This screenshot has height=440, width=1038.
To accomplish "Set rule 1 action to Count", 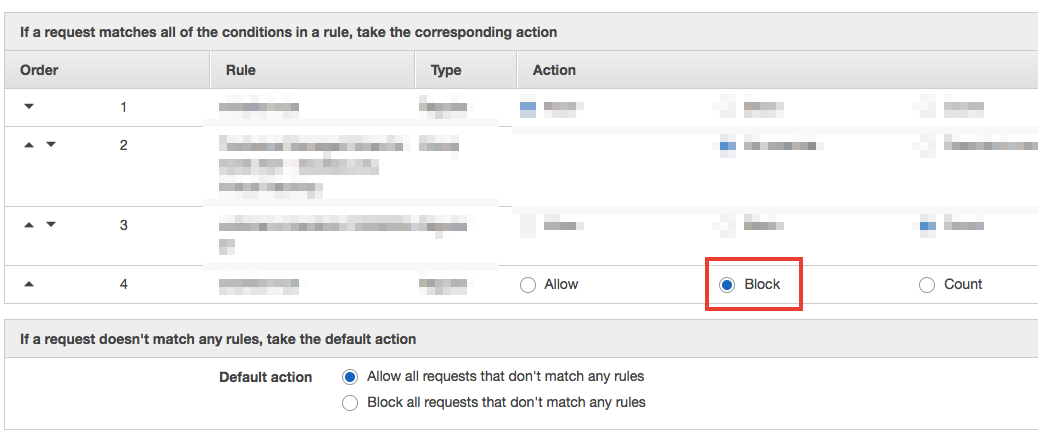I will [x=927, y=107].
